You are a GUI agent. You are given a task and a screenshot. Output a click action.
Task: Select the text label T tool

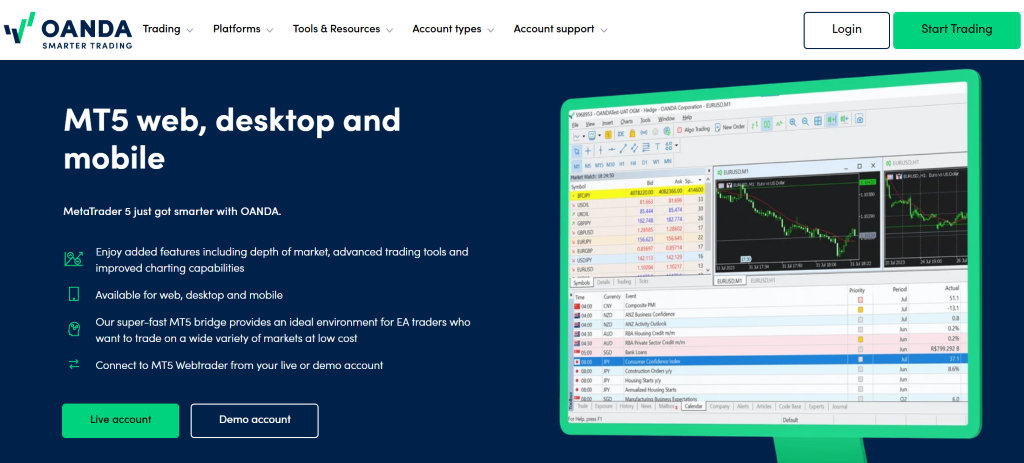click(x=658, y=146)
